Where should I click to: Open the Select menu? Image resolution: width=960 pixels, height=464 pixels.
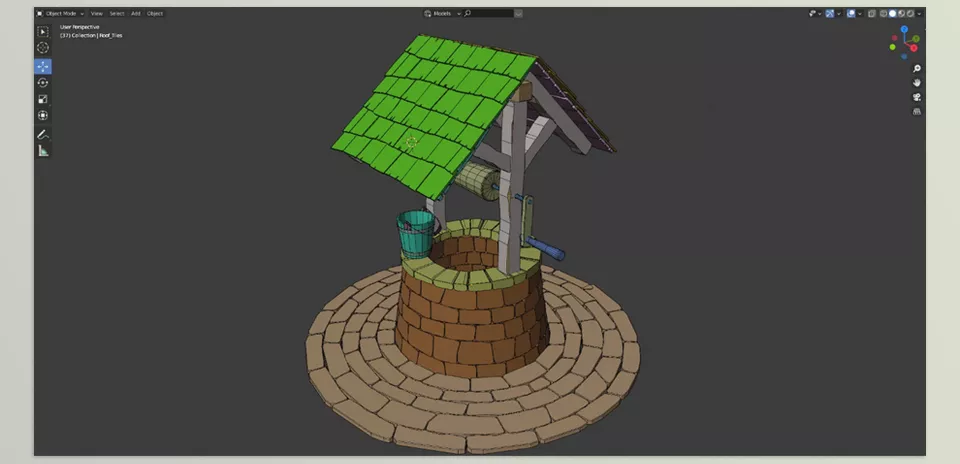(116, 13)
